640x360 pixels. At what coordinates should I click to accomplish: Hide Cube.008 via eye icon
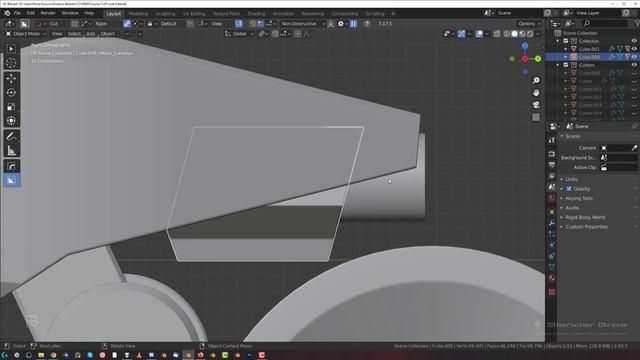point(634,57)
